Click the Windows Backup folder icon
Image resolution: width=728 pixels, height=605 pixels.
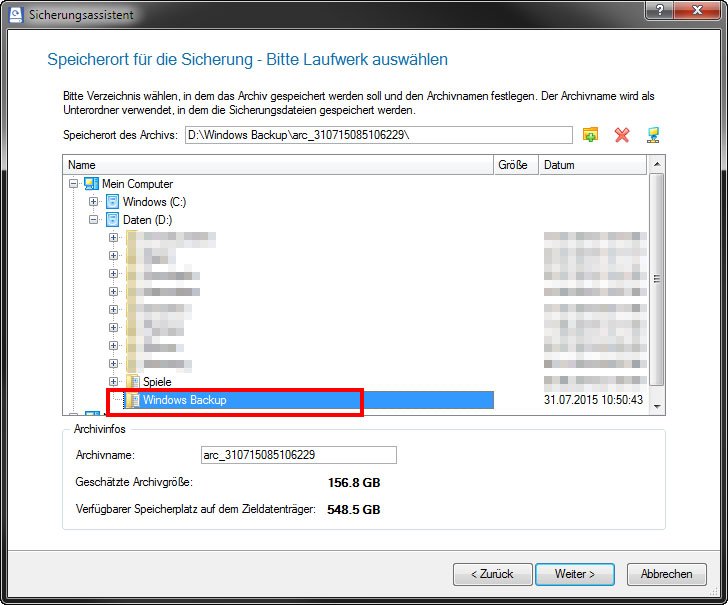coord(133,400)
